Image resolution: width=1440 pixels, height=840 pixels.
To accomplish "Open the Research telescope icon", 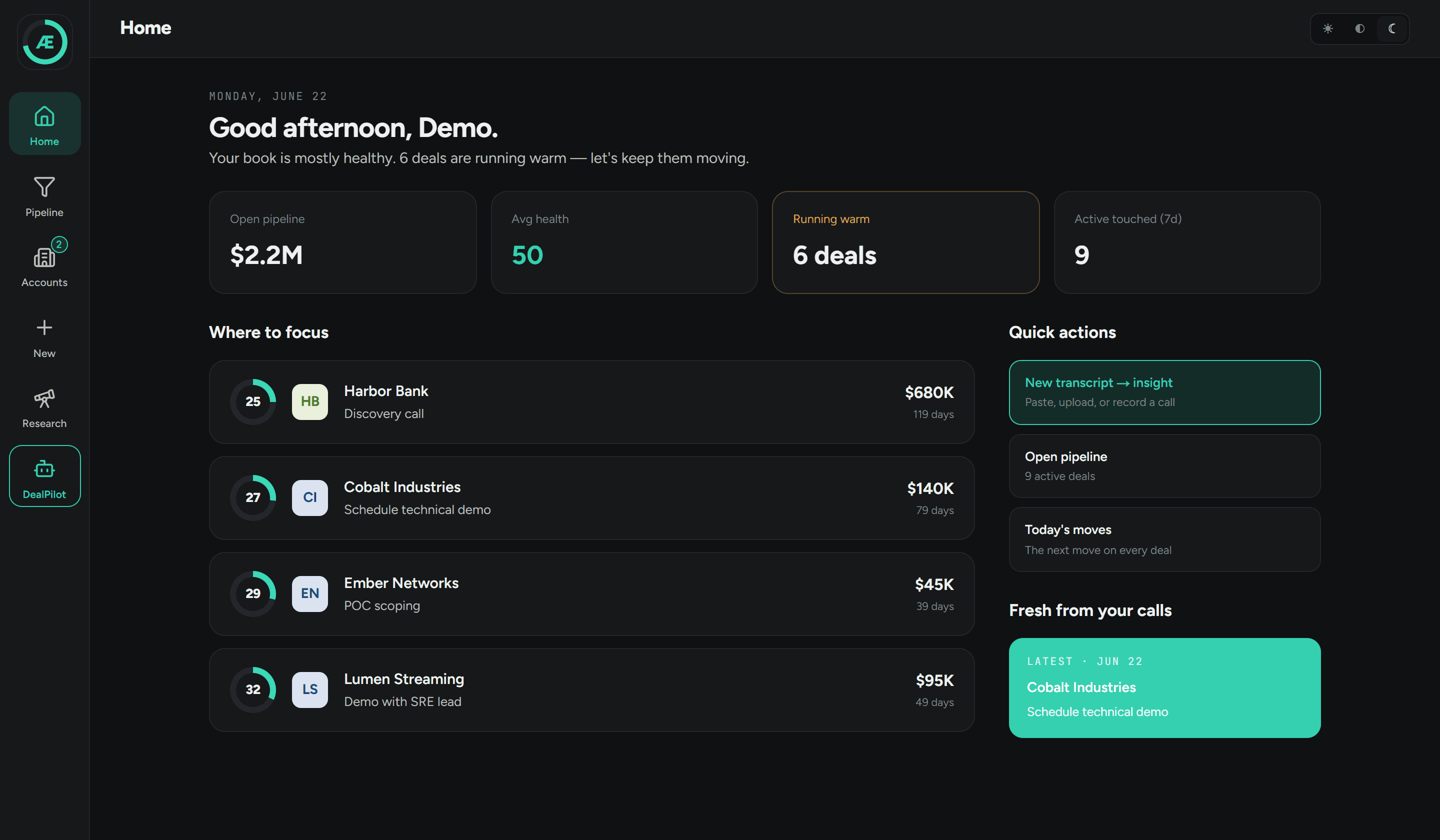I will 44,398.
